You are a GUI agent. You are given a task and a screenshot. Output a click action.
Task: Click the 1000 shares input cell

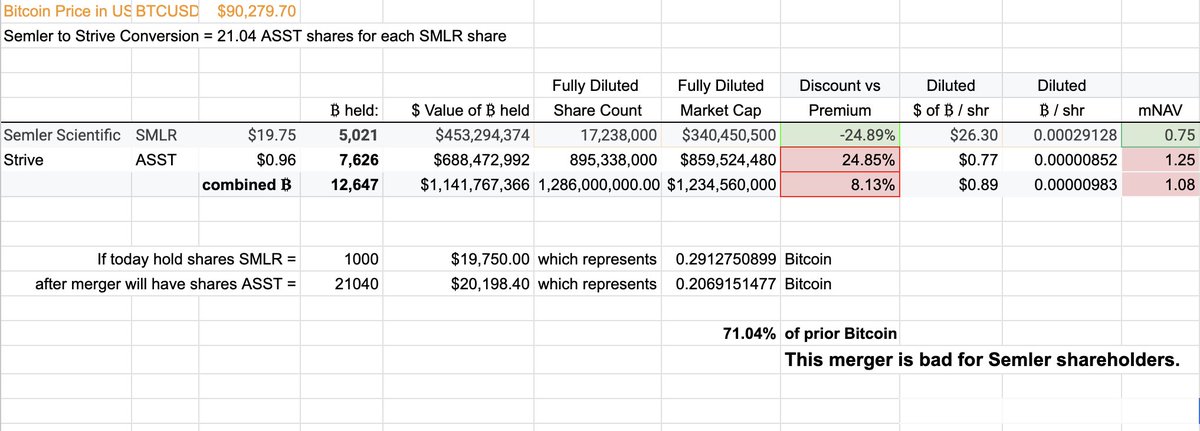point(342,259)
